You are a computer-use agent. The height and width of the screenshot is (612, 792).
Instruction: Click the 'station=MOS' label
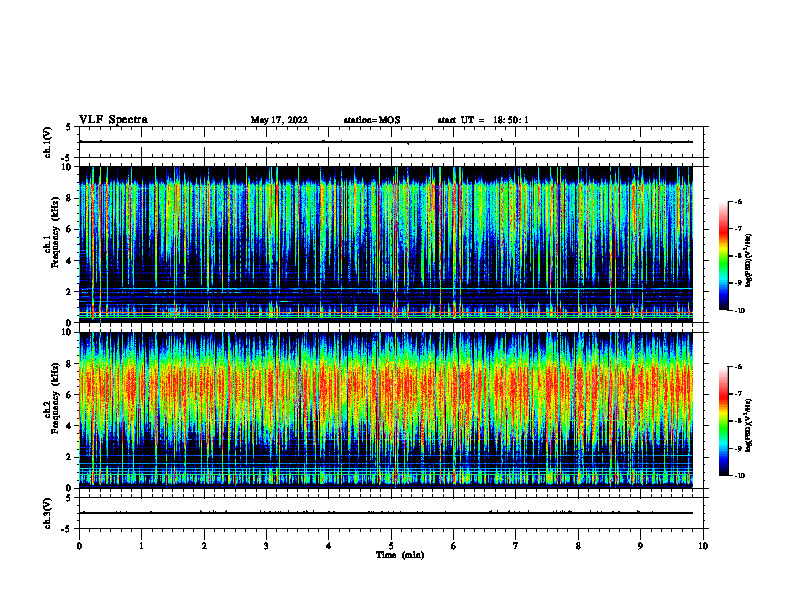372,120
